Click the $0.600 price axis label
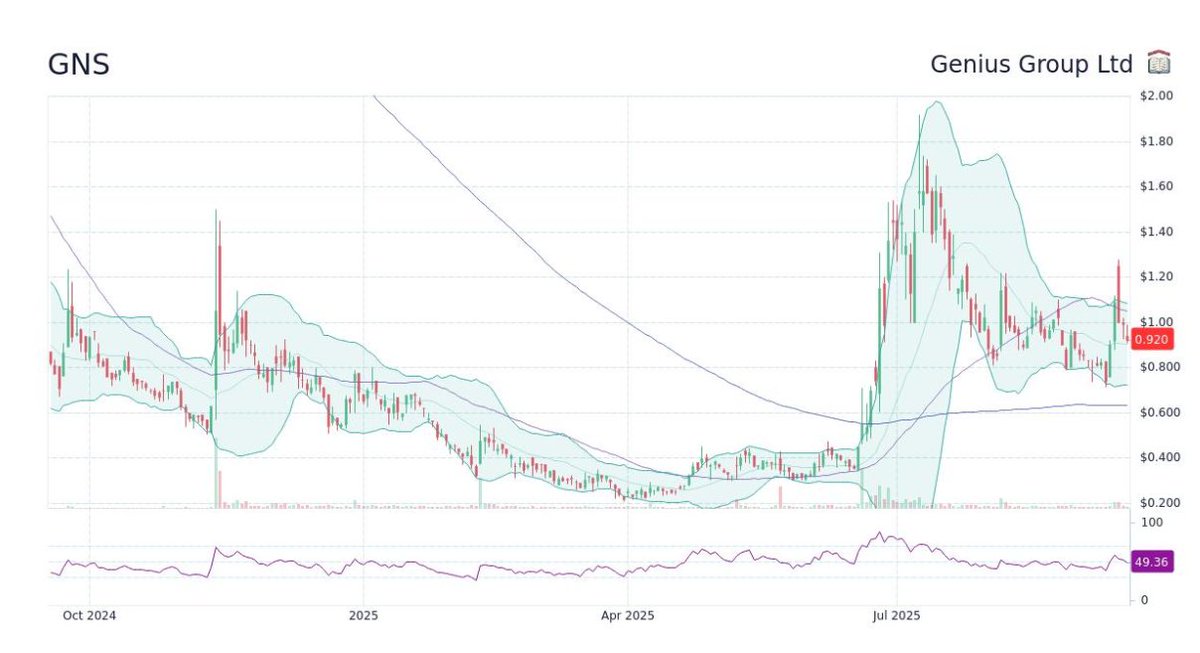Image resolution: width=1200 pixels, height=653 pixels. click(1158, 412)
